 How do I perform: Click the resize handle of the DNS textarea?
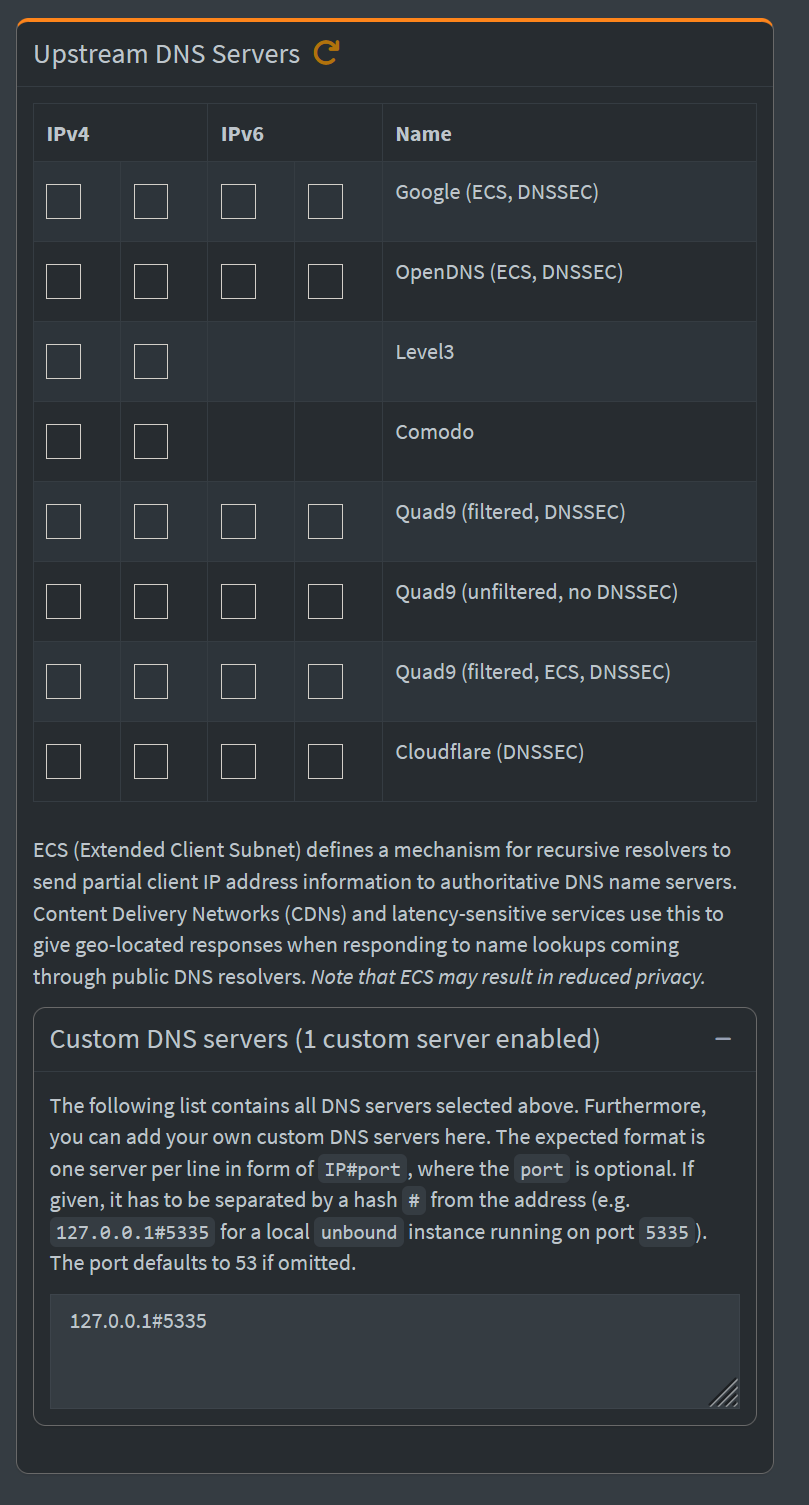725,1393
